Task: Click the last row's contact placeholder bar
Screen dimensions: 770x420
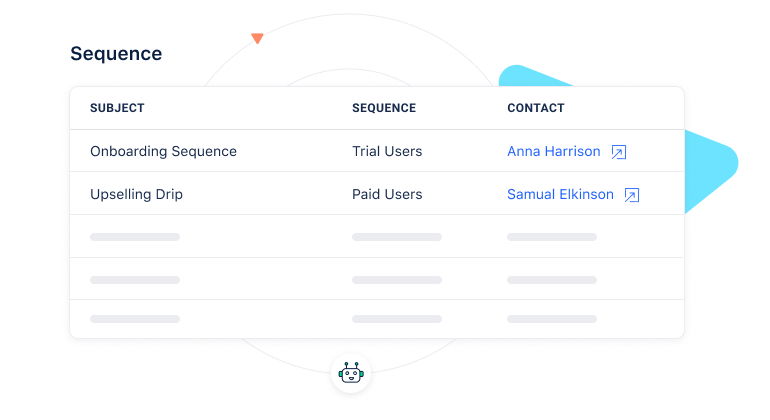Action: pyautogui.click(x=552, y=319)
